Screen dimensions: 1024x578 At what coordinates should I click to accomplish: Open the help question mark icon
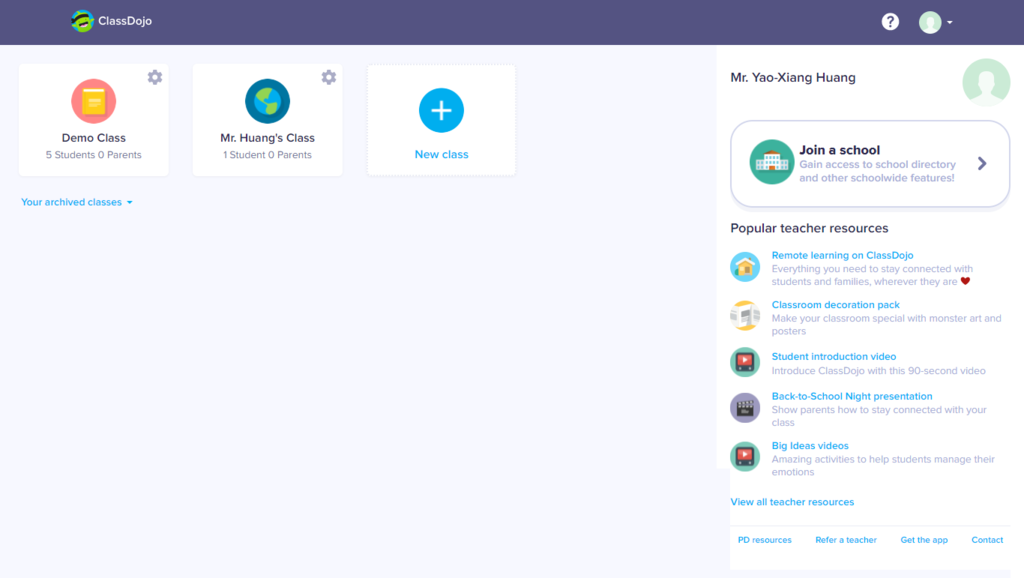coord(890,22)
